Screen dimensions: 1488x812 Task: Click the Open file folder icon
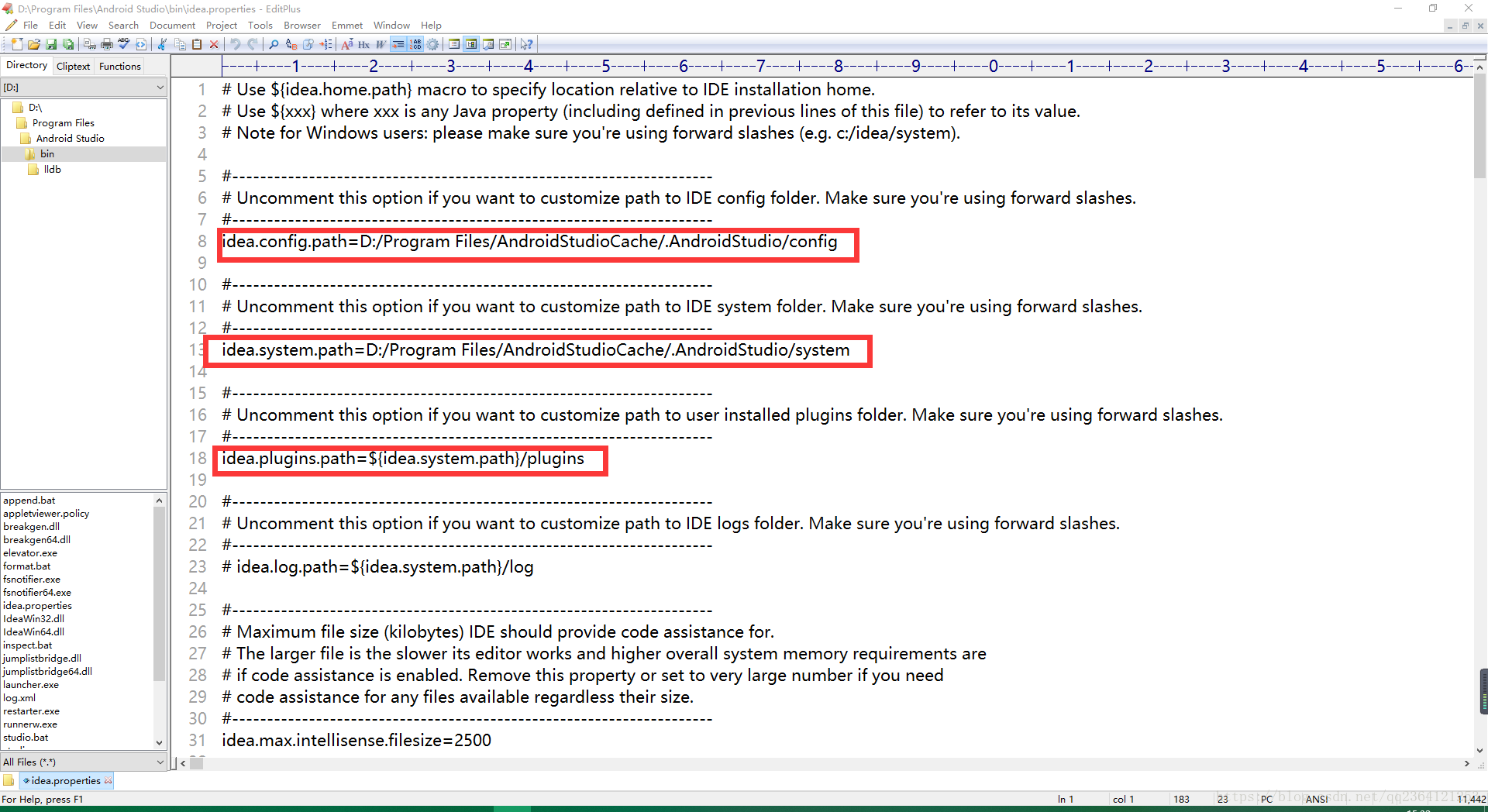click(34, 44)
